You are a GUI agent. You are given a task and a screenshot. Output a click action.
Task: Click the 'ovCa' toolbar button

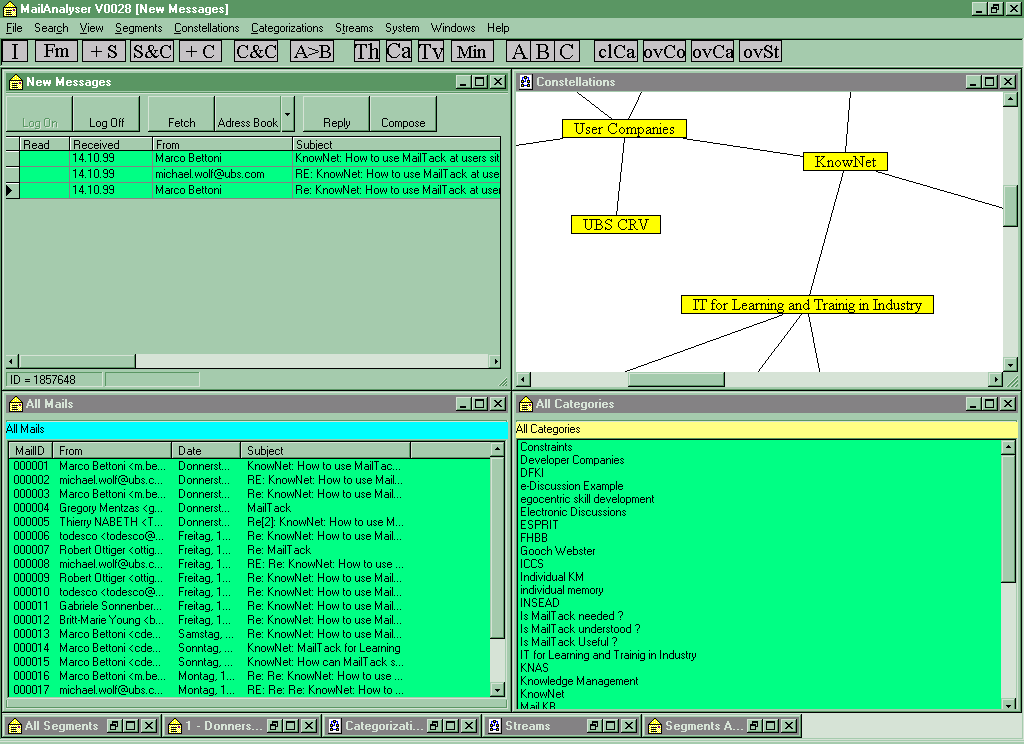(712, 51)
